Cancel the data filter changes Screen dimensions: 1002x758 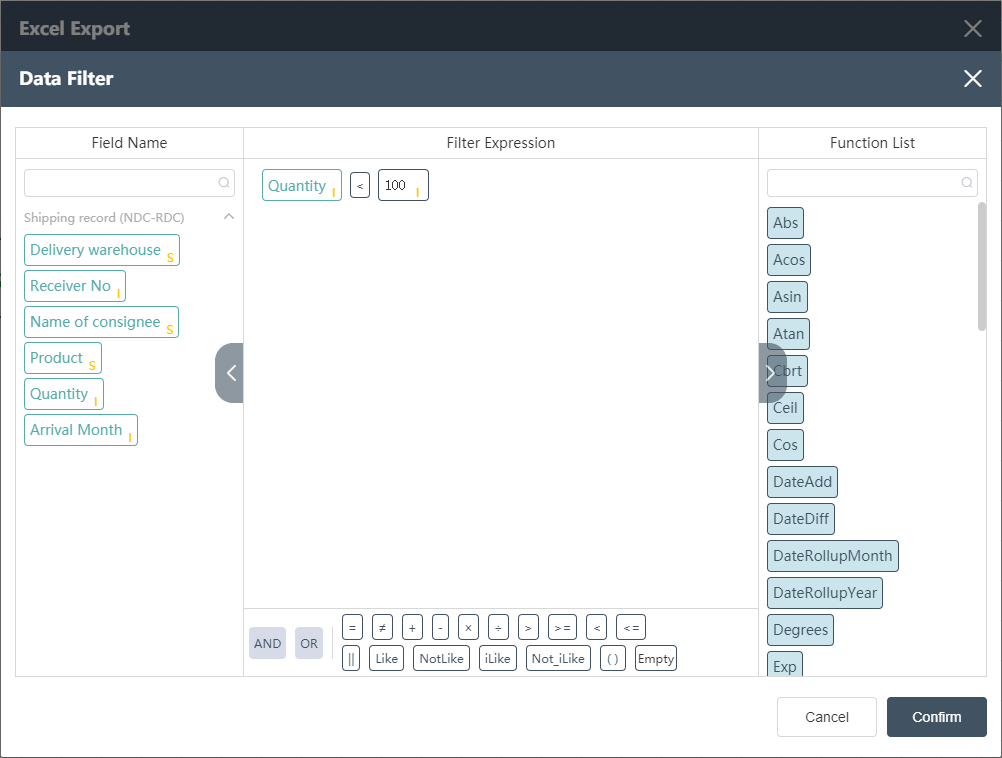click(x=827, y=717)
